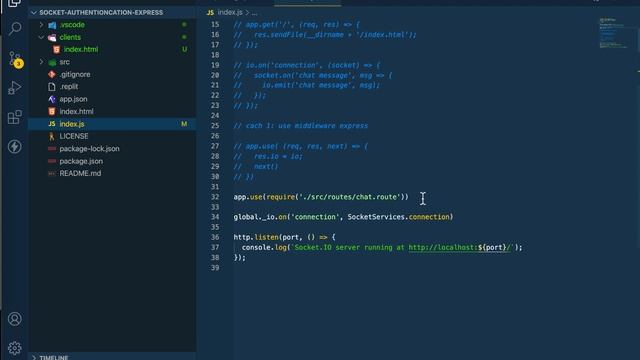640x360 pixels.
Task: Collapse the SOCKET-AUTHENTIONCATION-EXPRESS project section
Action: pyautogui.click(x=34, y=13)
